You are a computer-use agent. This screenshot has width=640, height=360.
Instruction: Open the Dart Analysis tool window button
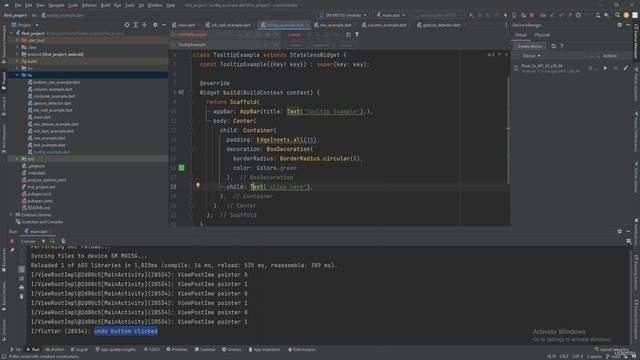coord(302,349)
